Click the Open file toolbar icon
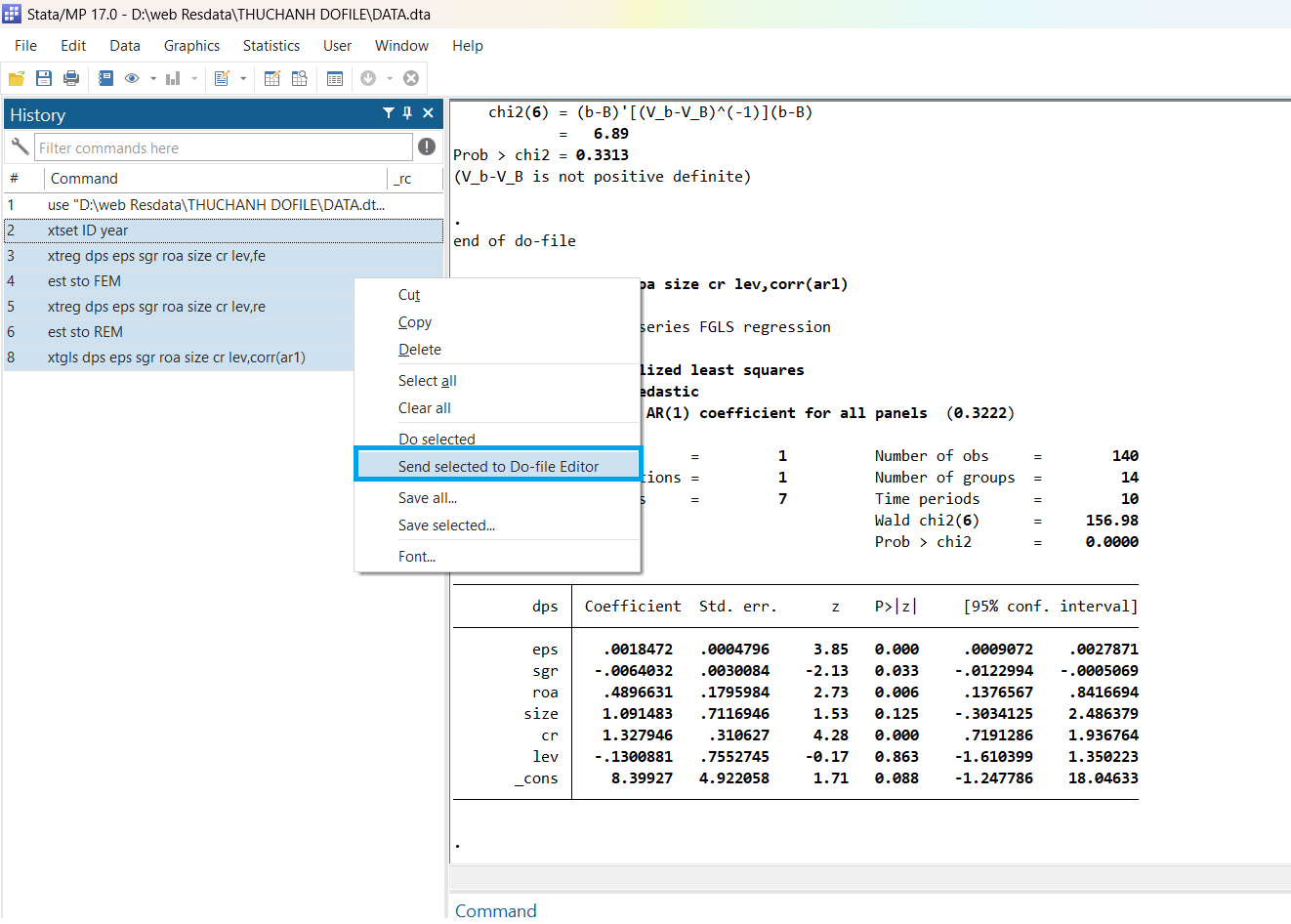This screenshot has height=924, width=1291. pyautogui.click(x=17, y=78)
